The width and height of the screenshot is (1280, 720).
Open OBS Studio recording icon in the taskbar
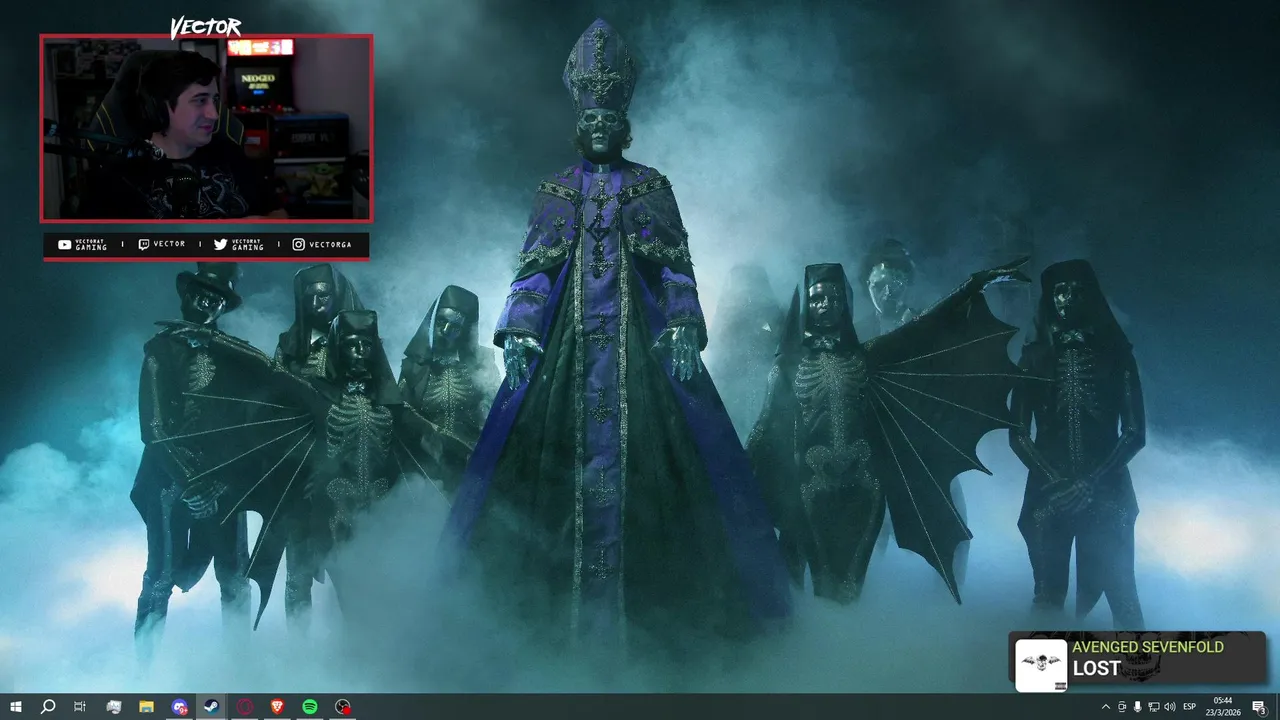point(343,707)
